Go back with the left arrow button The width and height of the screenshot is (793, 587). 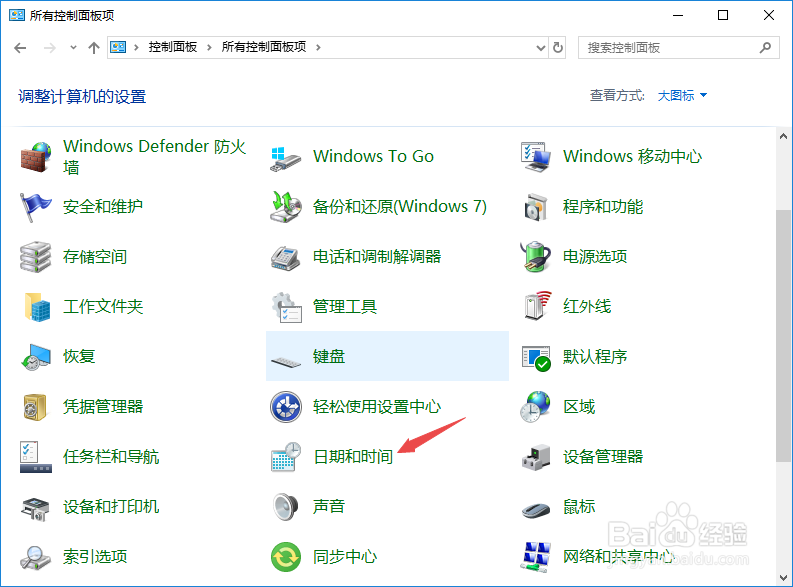pyautogui.click(x=20, y=48)
